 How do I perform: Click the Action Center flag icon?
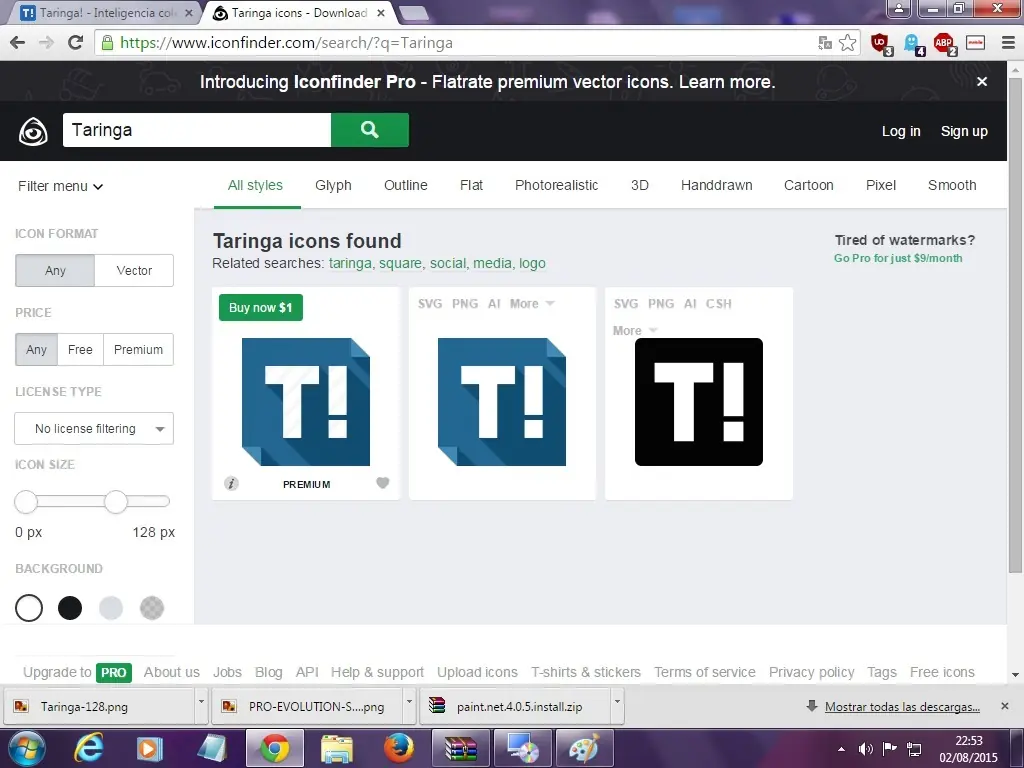pyautogui.click(x=889, y=749)
